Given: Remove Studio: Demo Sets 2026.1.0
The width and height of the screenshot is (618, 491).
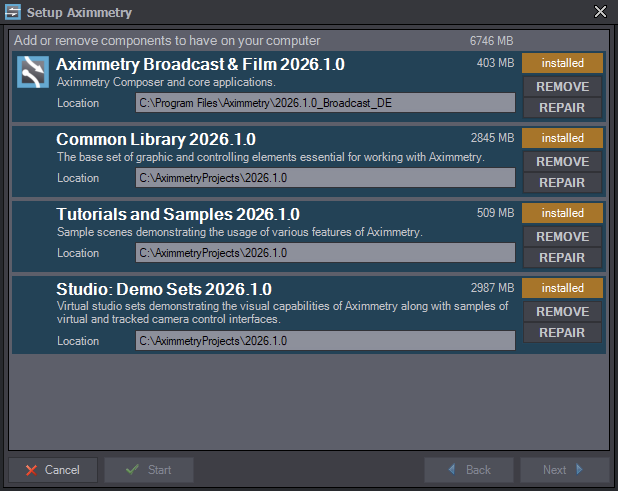Looking at the screenshot, I should (x=562, y=311).
